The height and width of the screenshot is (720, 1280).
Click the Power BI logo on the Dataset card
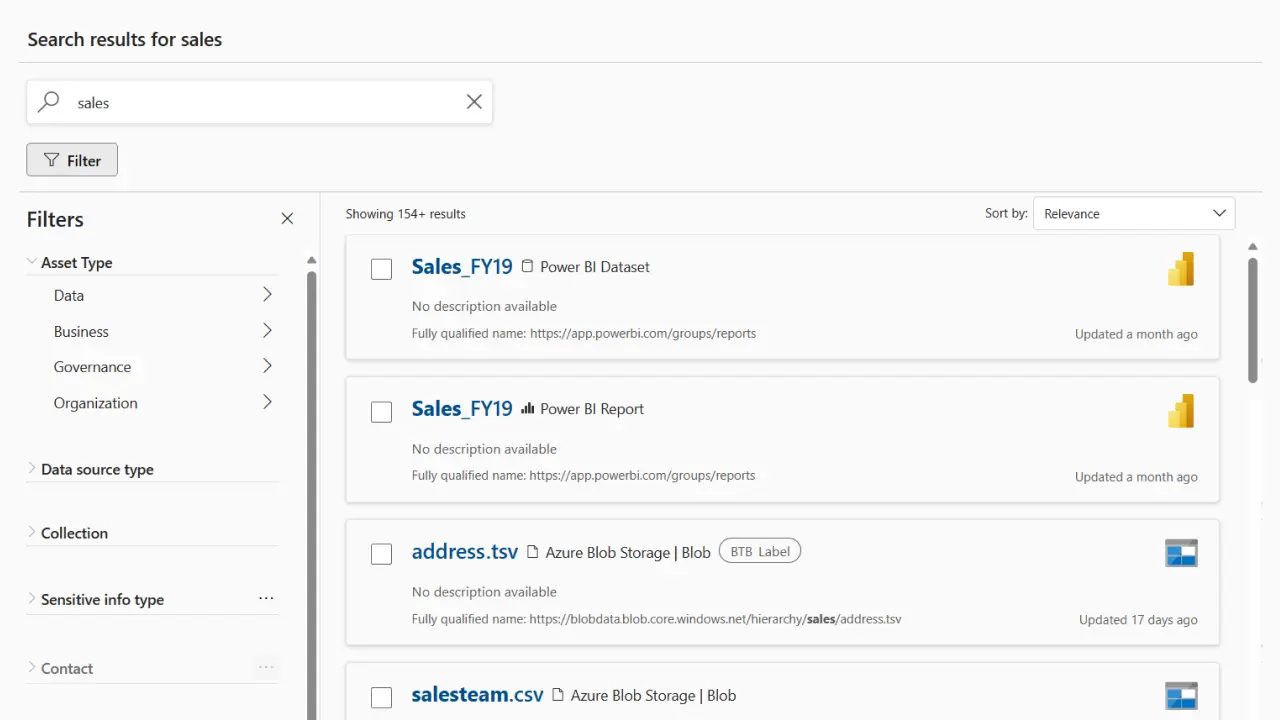click(1181, 269)
